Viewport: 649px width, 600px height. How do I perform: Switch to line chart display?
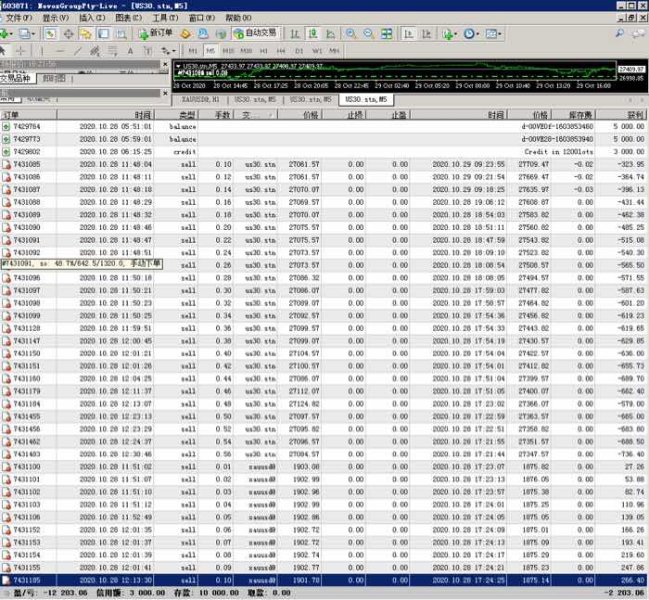[x=331, y=34]
